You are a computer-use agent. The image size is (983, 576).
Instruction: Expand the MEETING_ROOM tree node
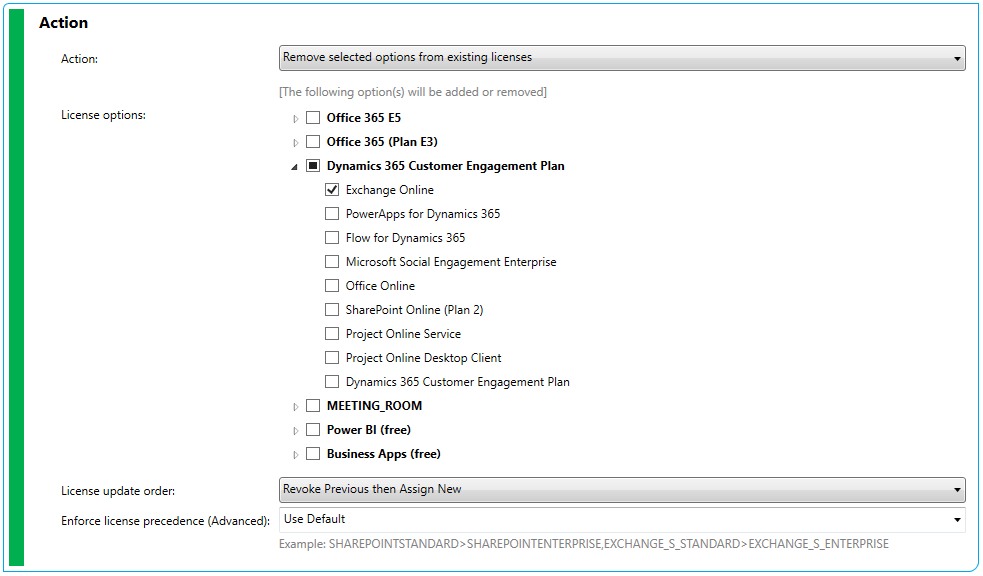294,405
